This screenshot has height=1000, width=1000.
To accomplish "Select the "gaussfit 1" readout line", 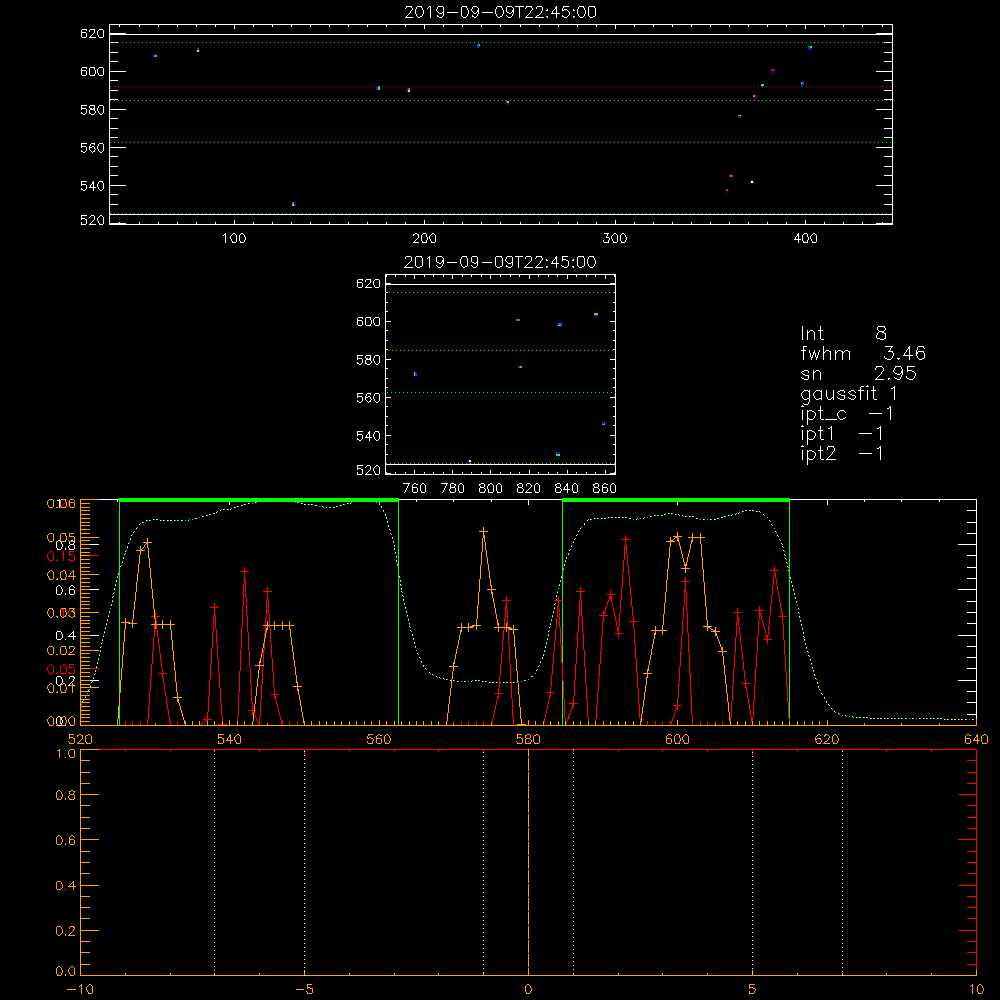I will click(849, 393).
